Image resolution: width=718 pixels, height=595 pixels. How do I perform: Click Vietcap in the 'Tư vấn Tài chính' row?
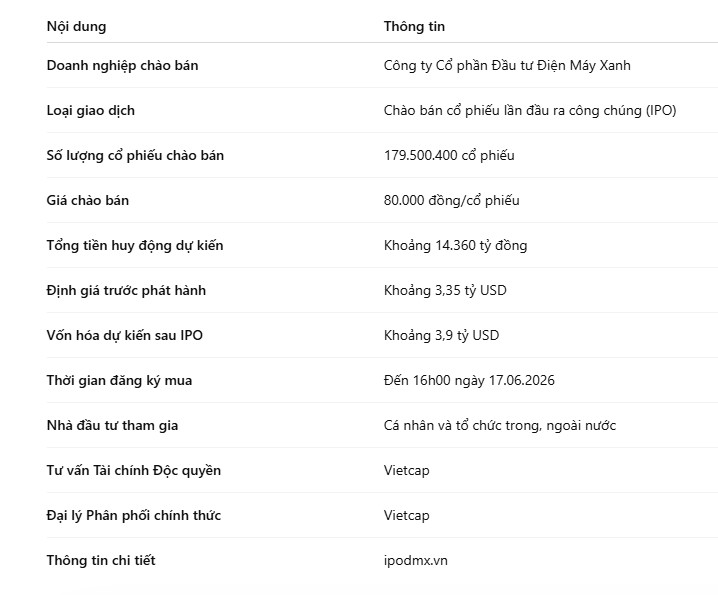[406, 470]
